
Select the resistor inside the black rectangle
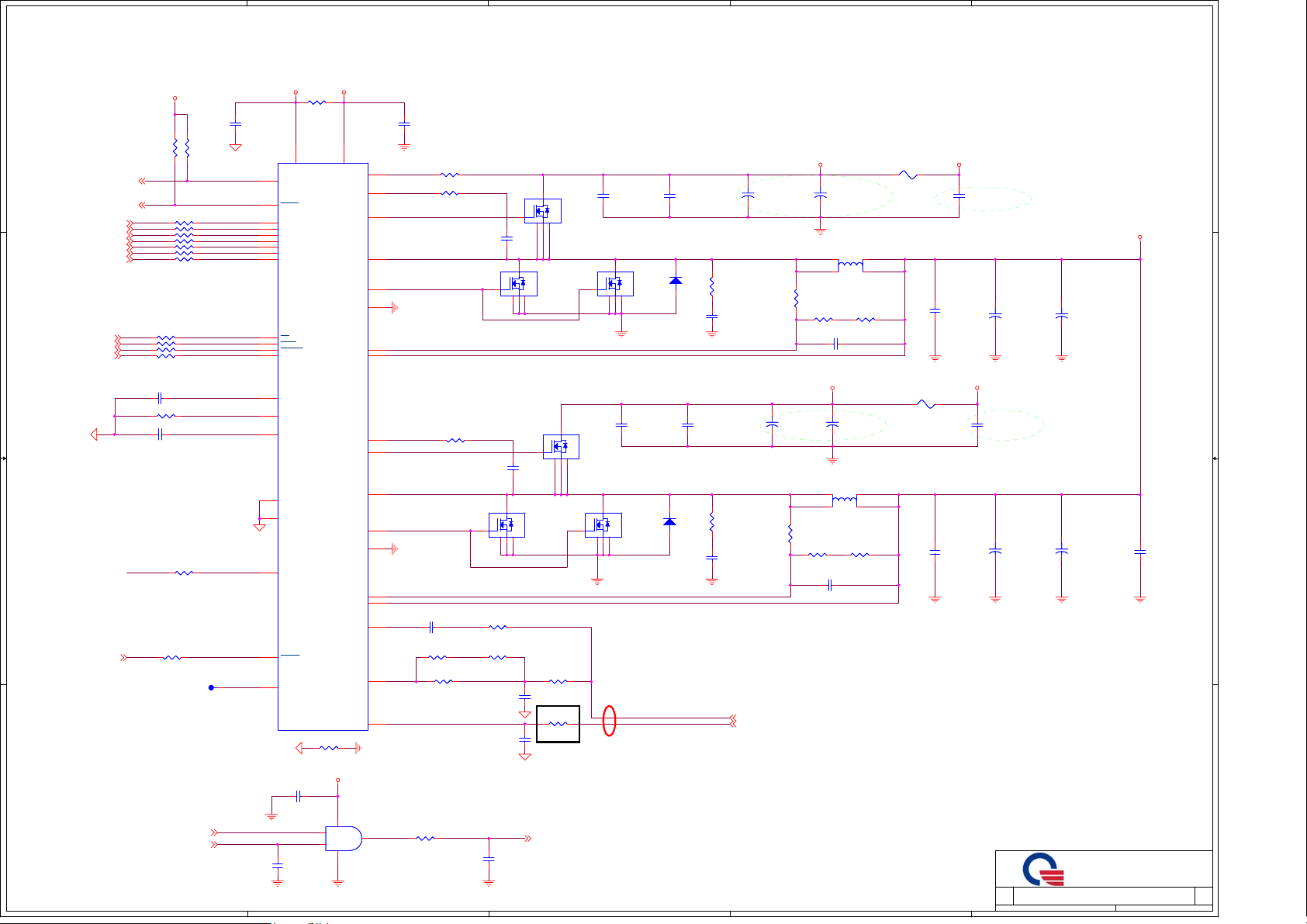pos(558,724)
